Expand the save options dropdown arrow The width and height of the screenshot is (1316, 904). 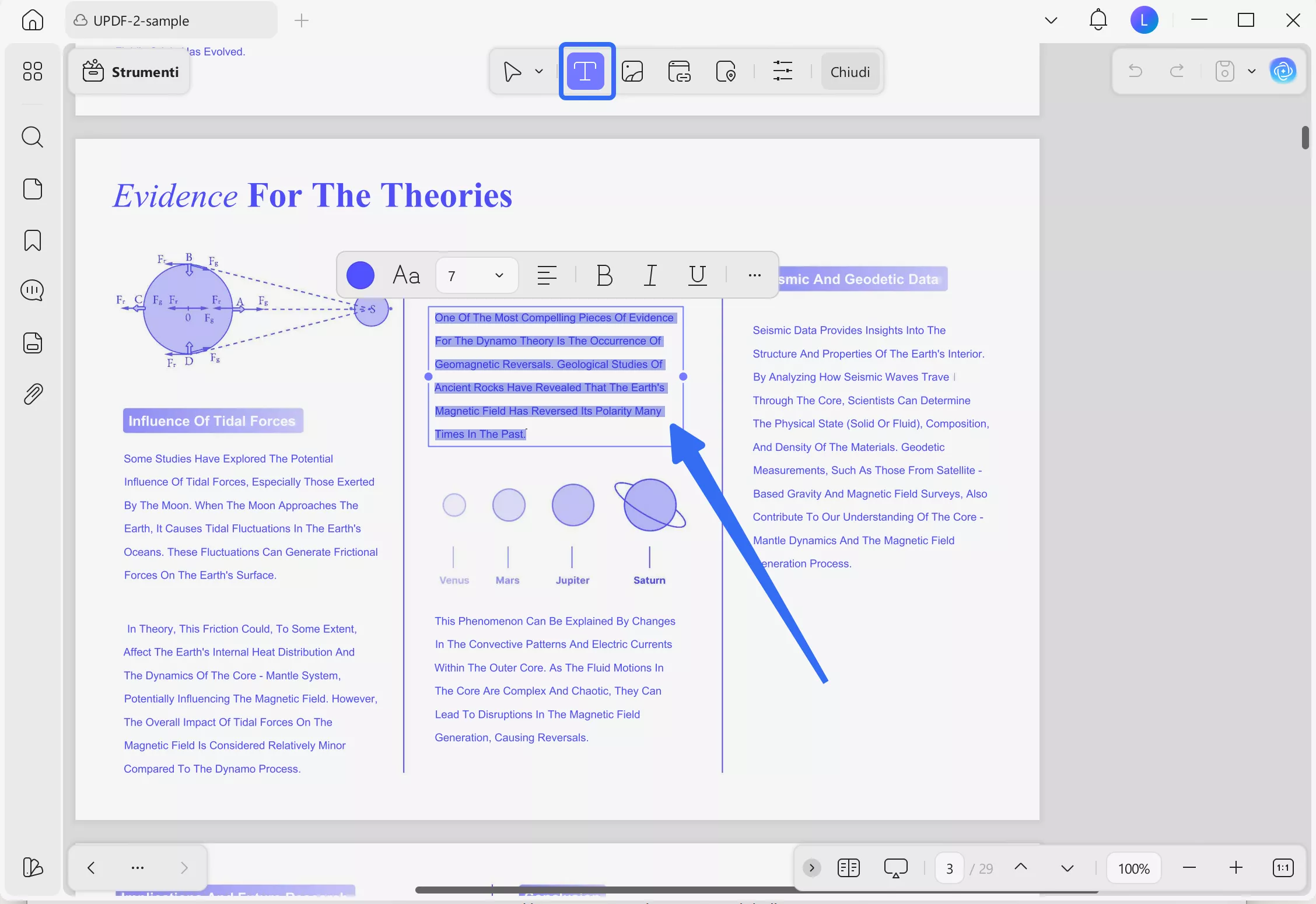[x=1251, y=71]
